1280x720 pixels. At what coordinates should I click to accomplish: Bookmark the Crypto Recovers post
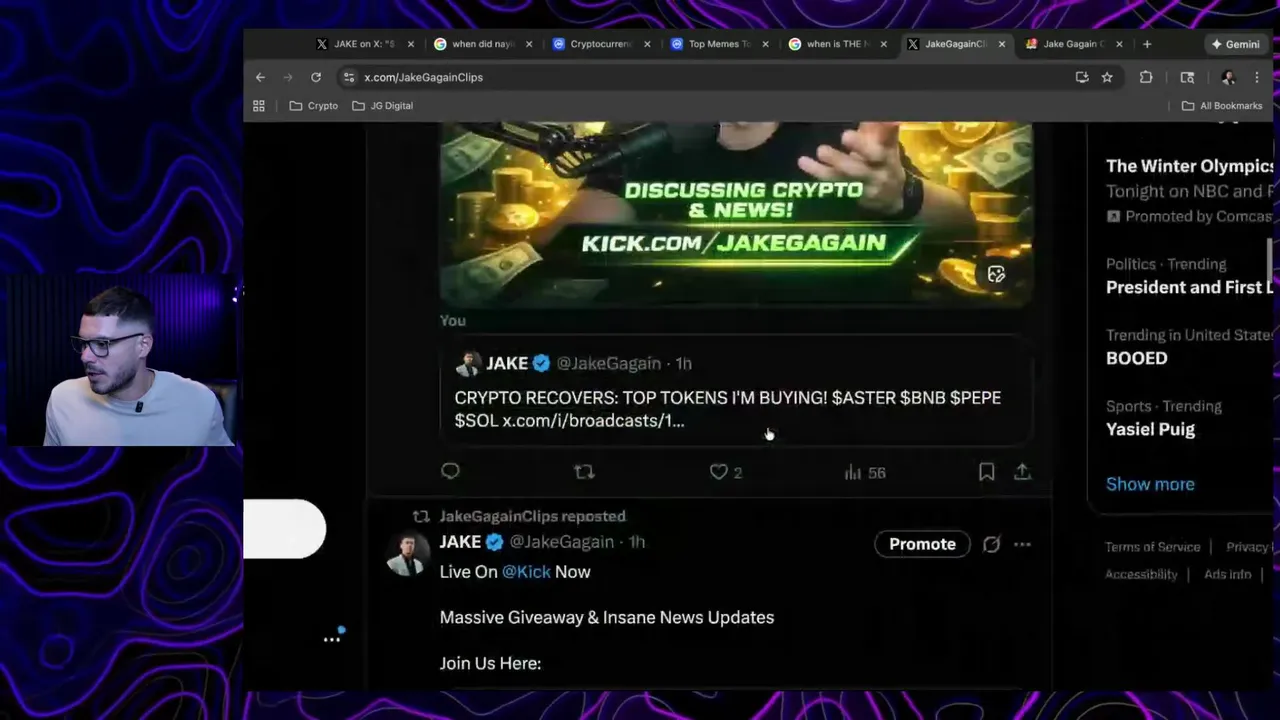[x=986, y=471]
